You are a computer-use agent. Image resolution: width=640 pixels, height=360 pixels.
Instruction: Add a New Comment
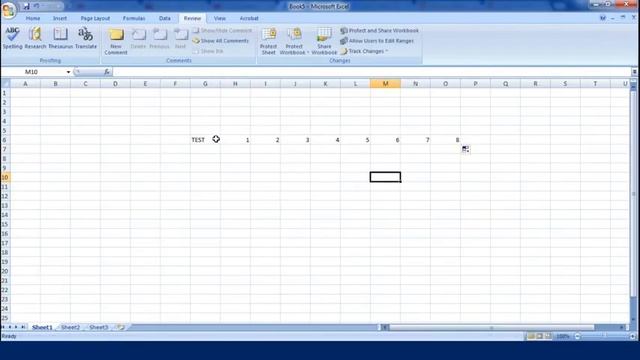click(x=116, y=41)
